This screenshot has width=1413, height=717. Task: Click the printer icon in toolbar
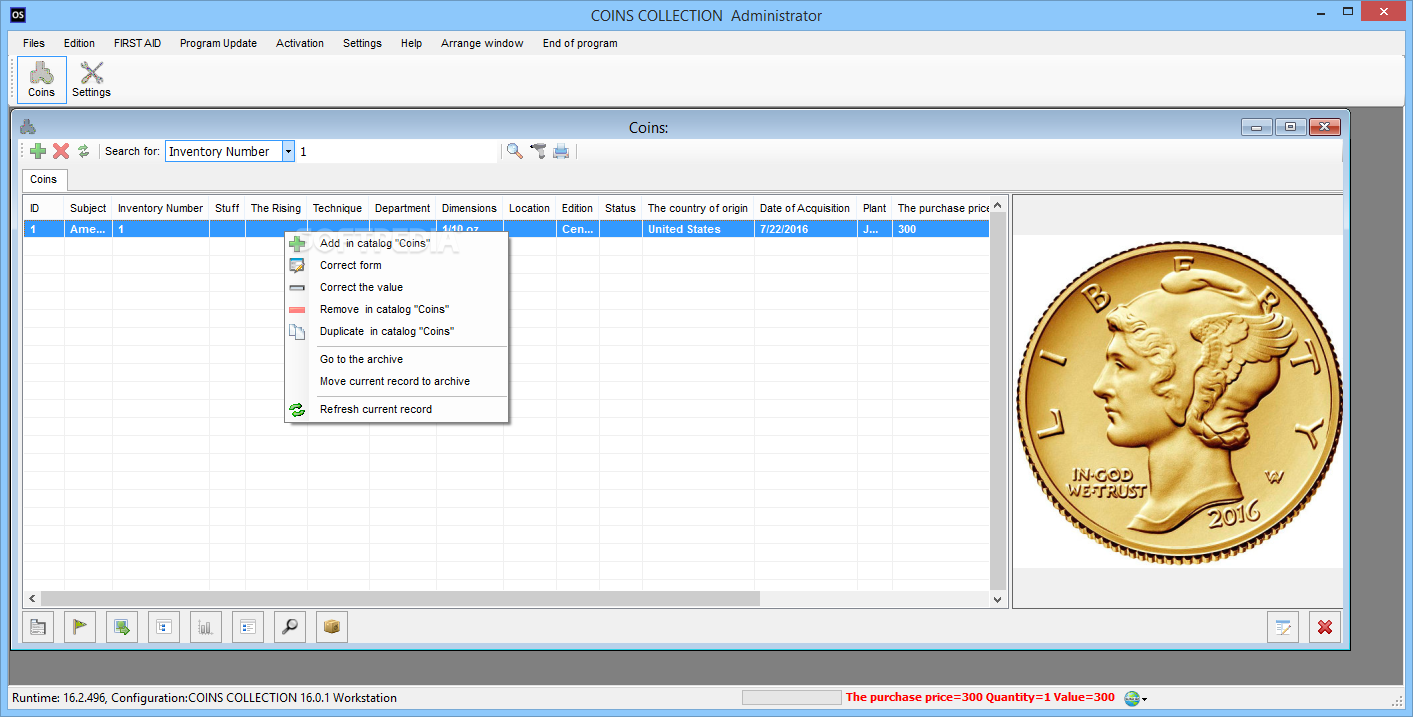pyautogui.click(x=561, y=151)
